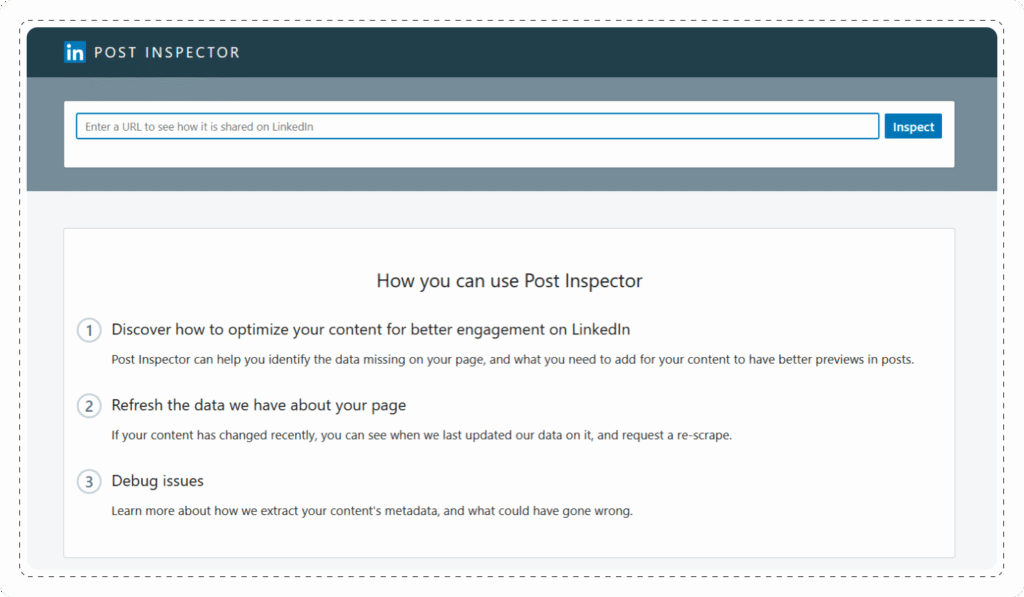Click the 'How you can use Post Inspector' heading
The height and width of the screenshot is (597, 1024).
pyautogui.click(x=510, y=281)
